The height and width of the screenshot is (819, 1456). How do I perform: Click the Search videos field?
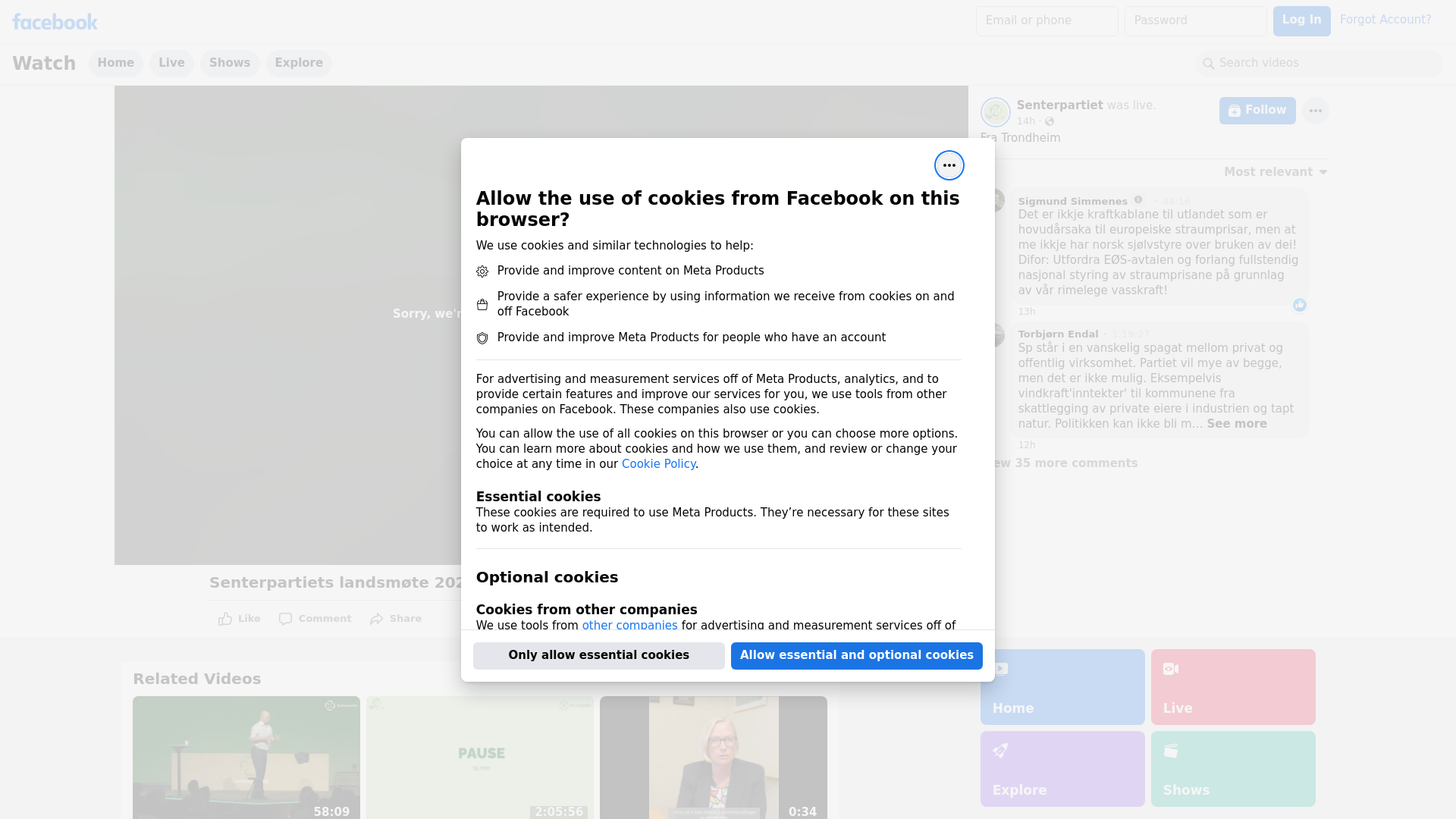1319,63
